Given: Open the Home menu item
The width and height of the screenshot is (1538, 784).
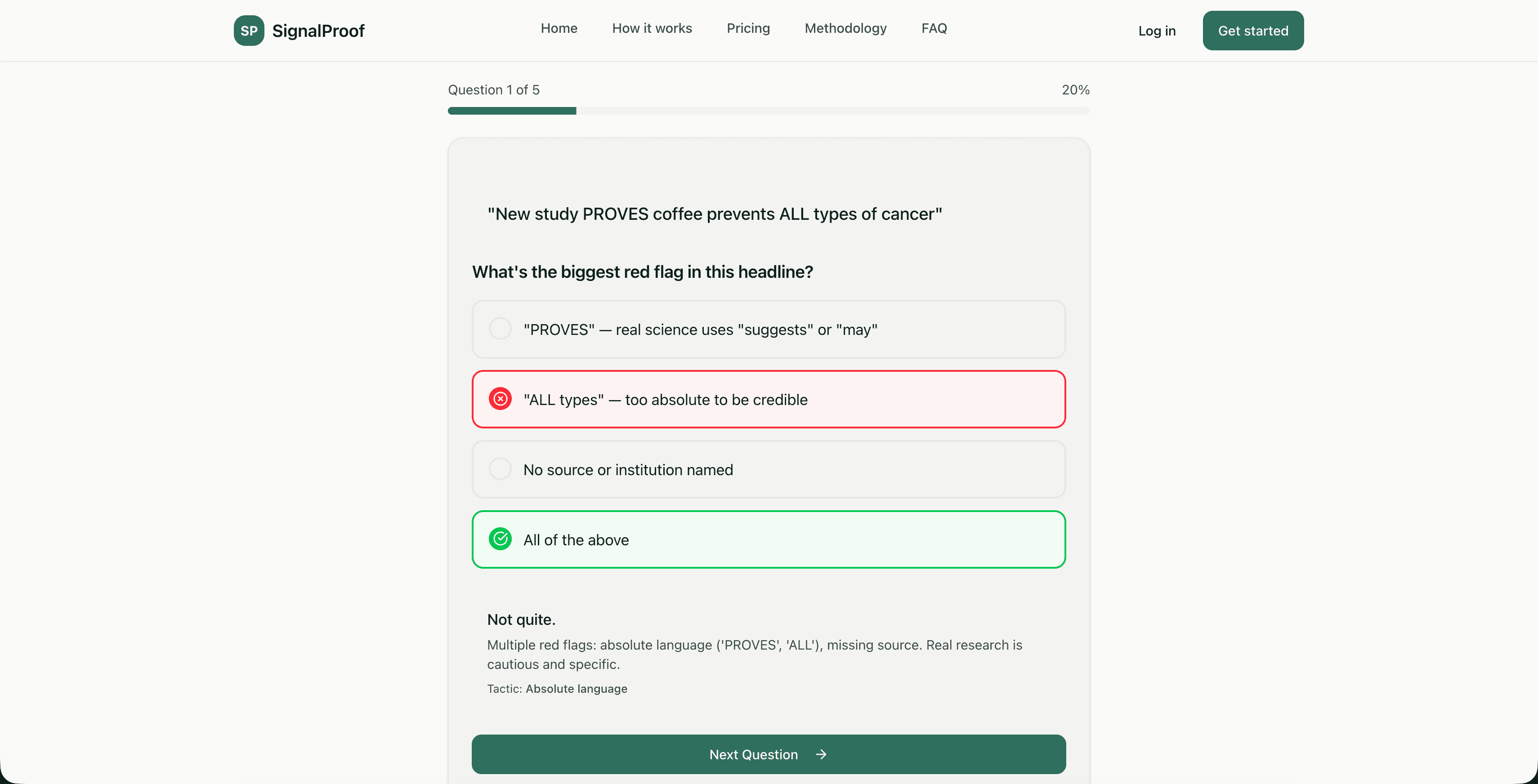Looking at the screenshot, I should [559, 28].
